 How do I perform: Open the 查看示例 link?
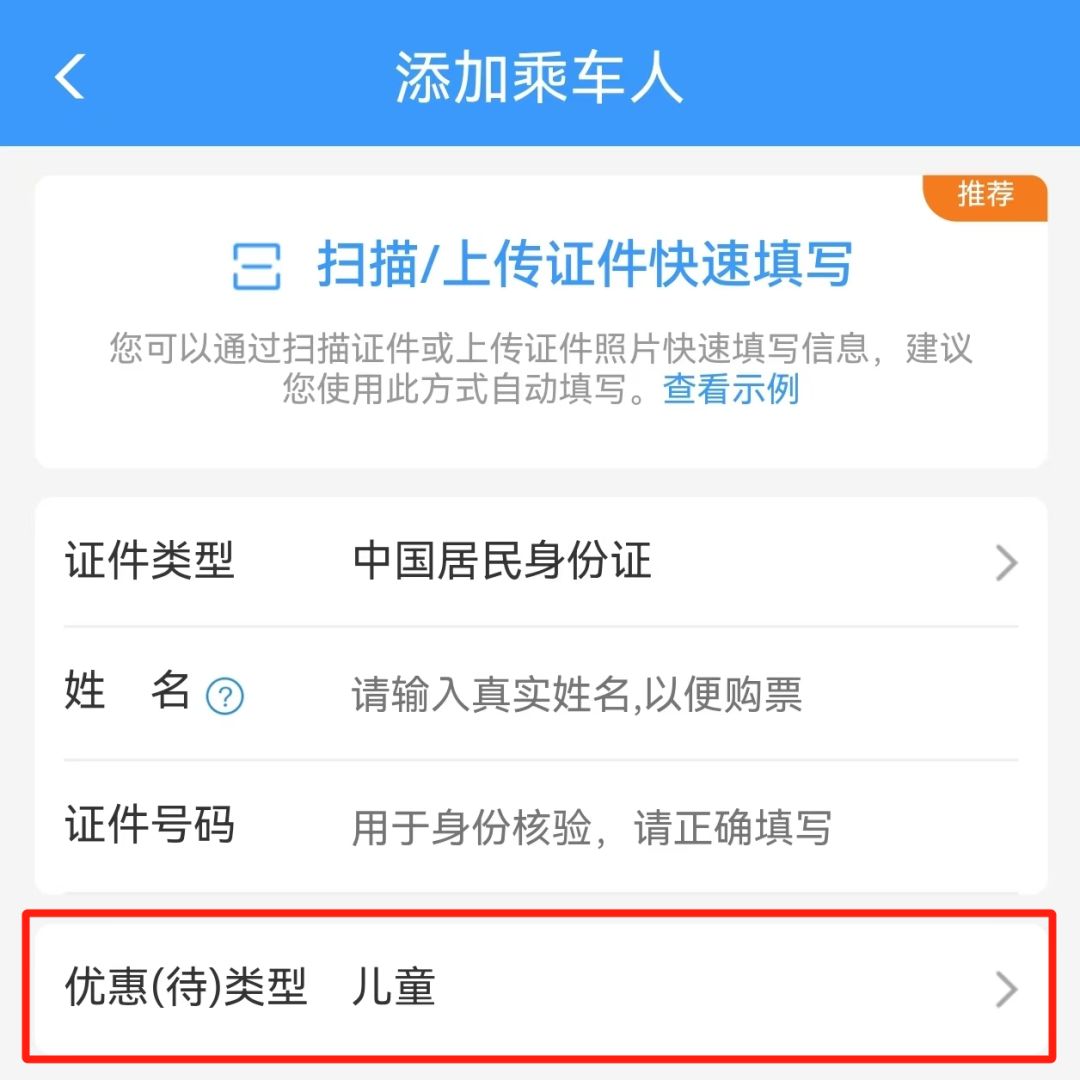(731, 389)
